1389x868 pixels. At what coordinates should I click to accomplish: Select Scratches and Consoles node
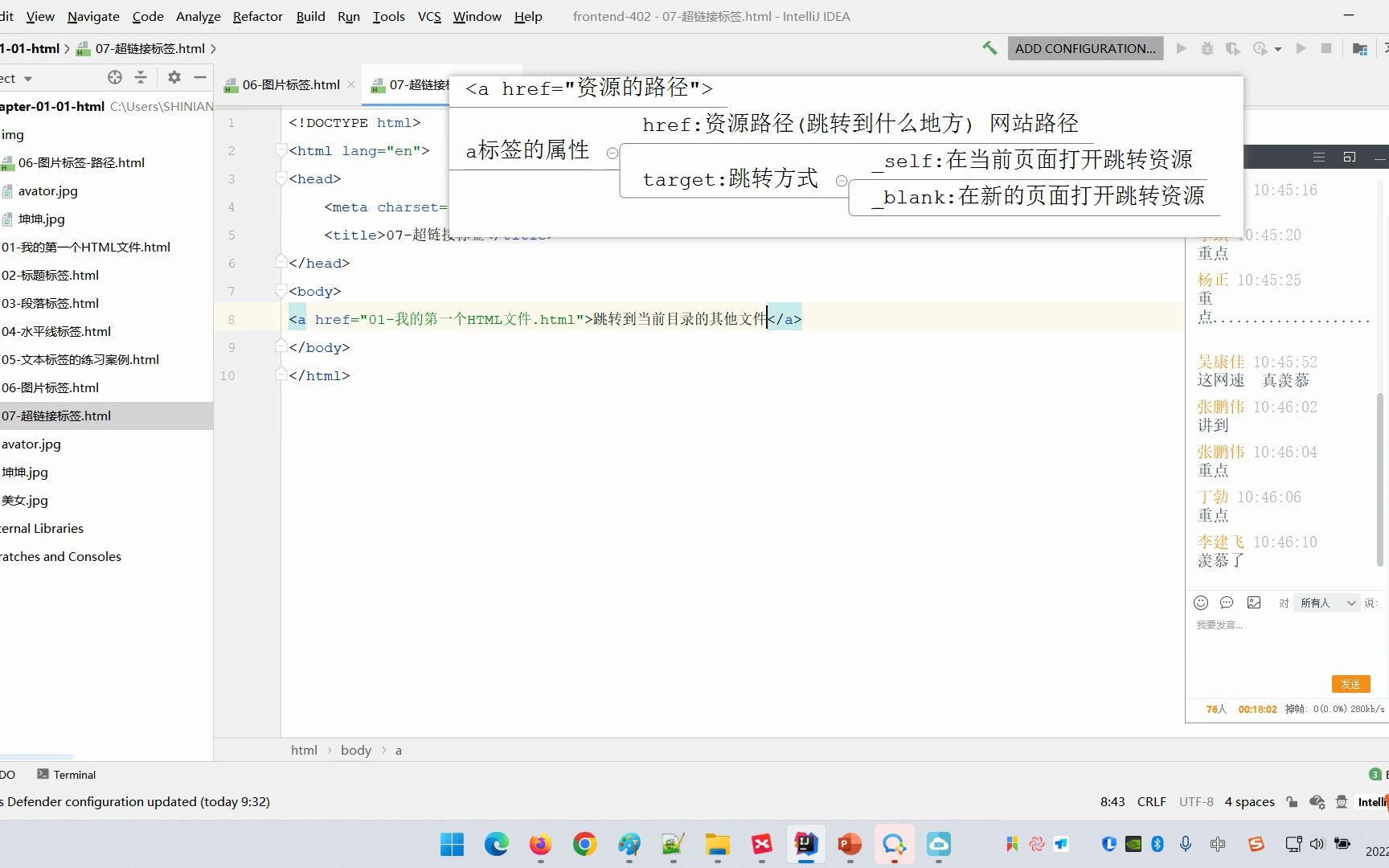pos(60,556)
